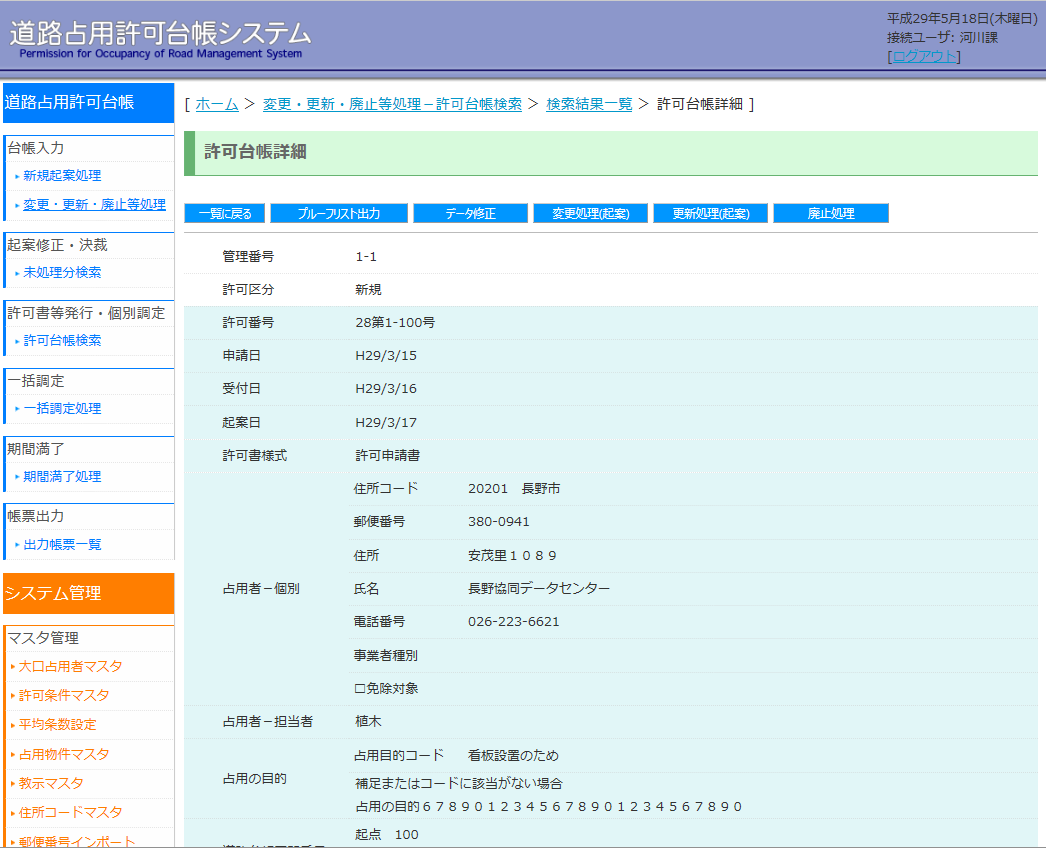Open 一括調定処理 sidebar link
The image size is (1046, 849).
click(62, 408)
